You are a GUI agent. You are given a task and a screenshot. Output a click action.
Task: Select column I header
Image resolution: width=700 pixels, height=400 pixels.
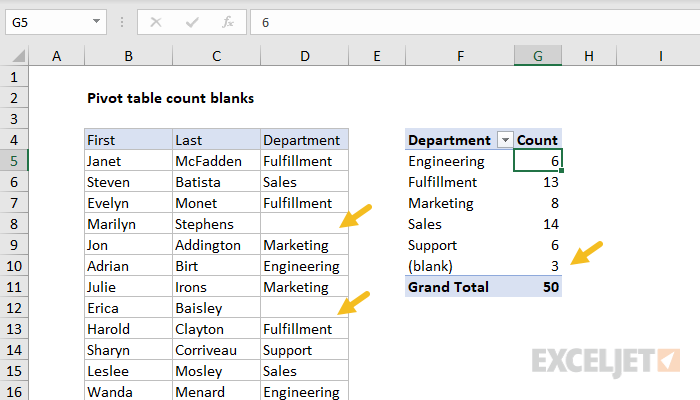[x=660, y=56]
